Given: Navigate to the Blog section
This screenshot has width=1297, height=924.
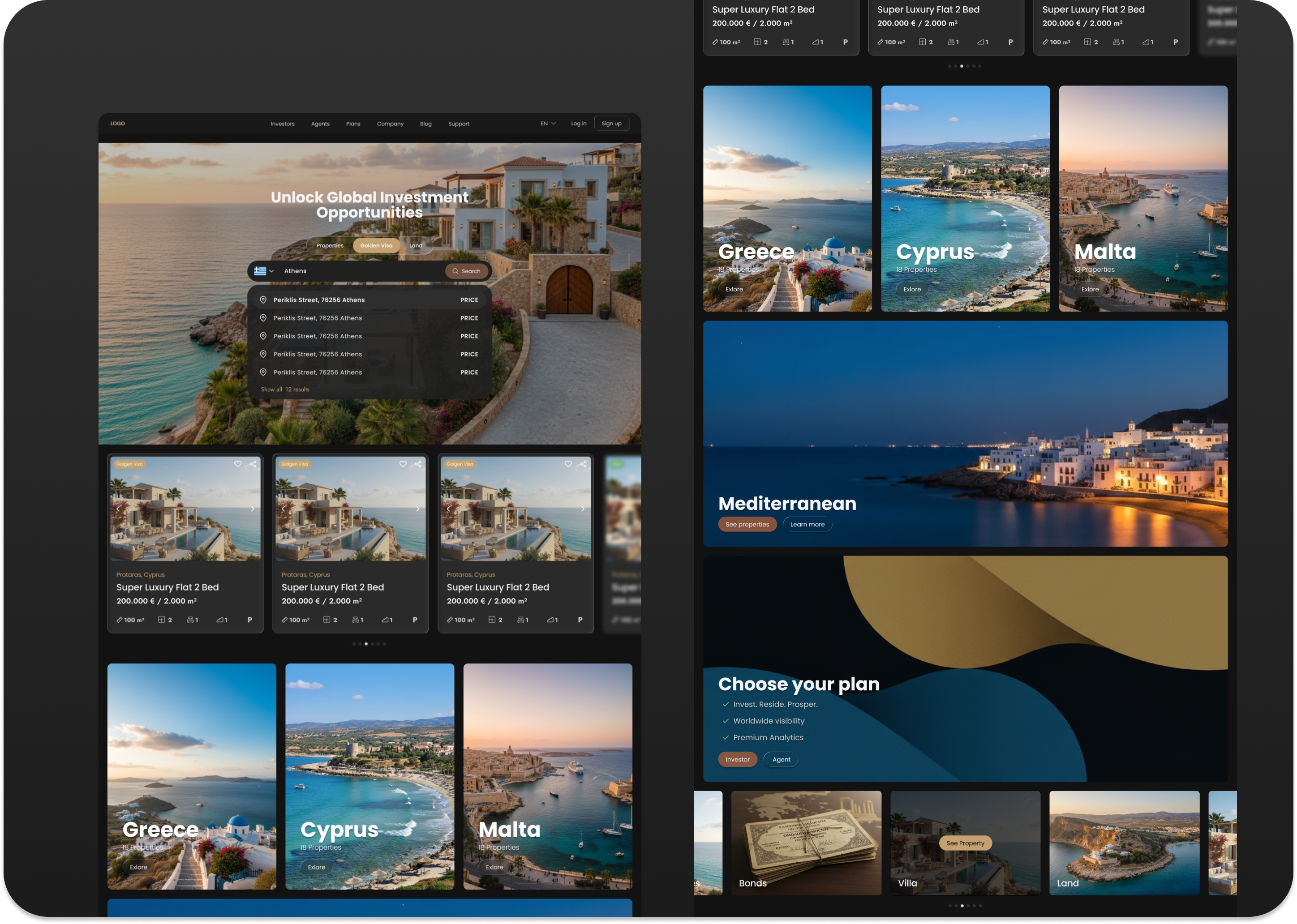Looking at the screenshot, I should point(426,124).
